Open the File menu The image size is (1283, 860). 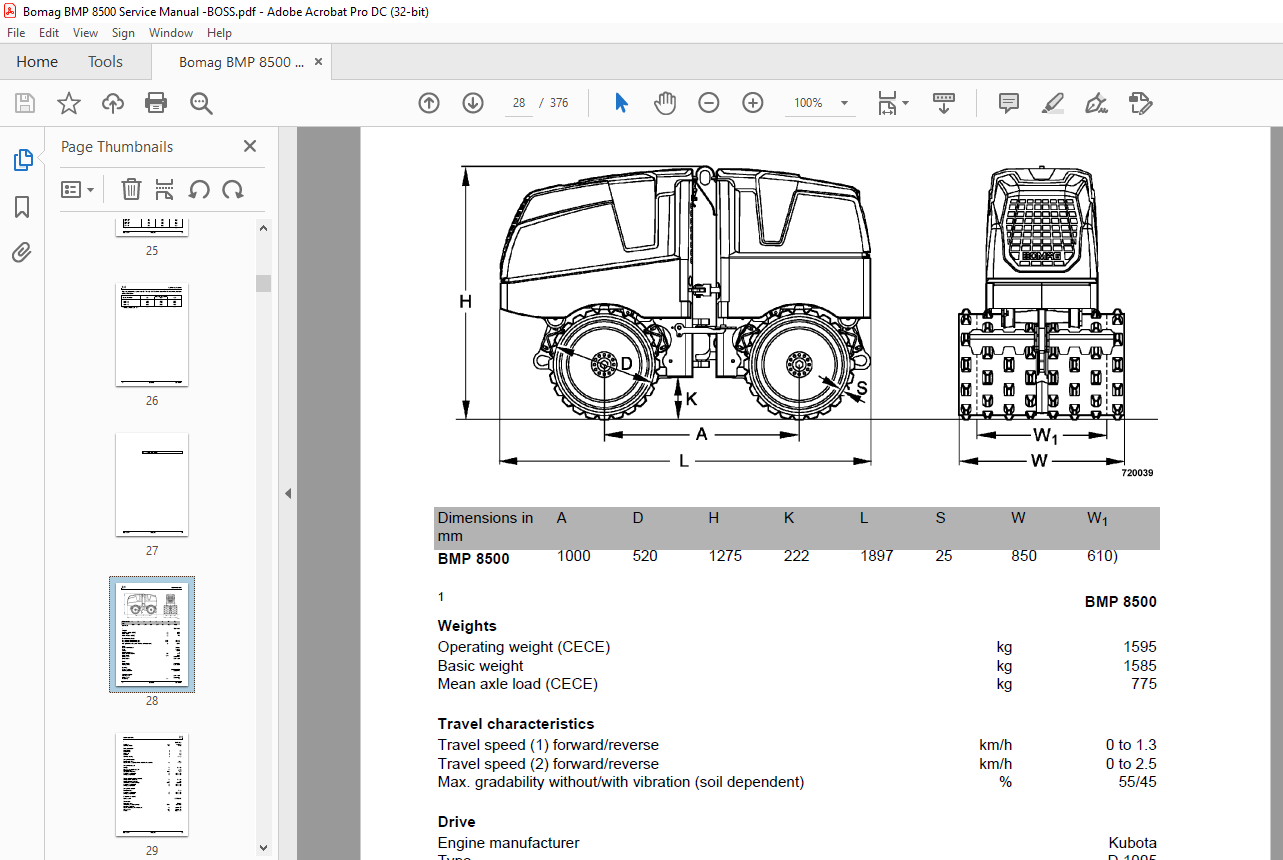[16, 33]
